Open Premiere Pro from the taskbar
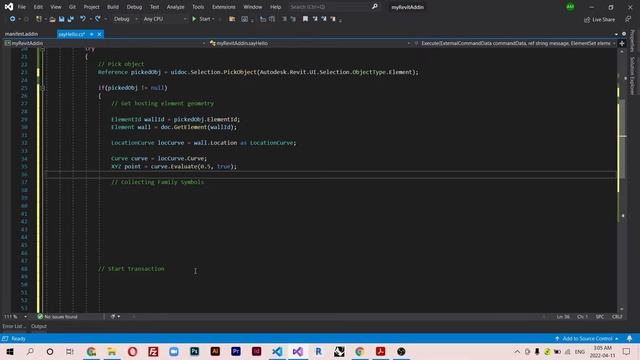Viewport: 640px width, 360px height. coord(236,351)
